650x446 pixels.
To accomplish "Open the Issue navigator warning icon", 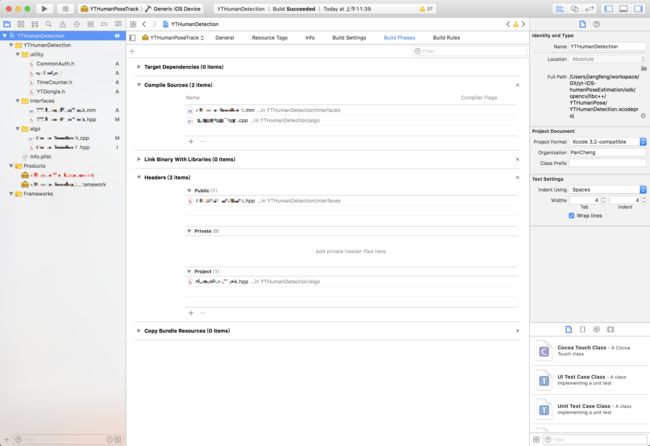I will [63, 24].
